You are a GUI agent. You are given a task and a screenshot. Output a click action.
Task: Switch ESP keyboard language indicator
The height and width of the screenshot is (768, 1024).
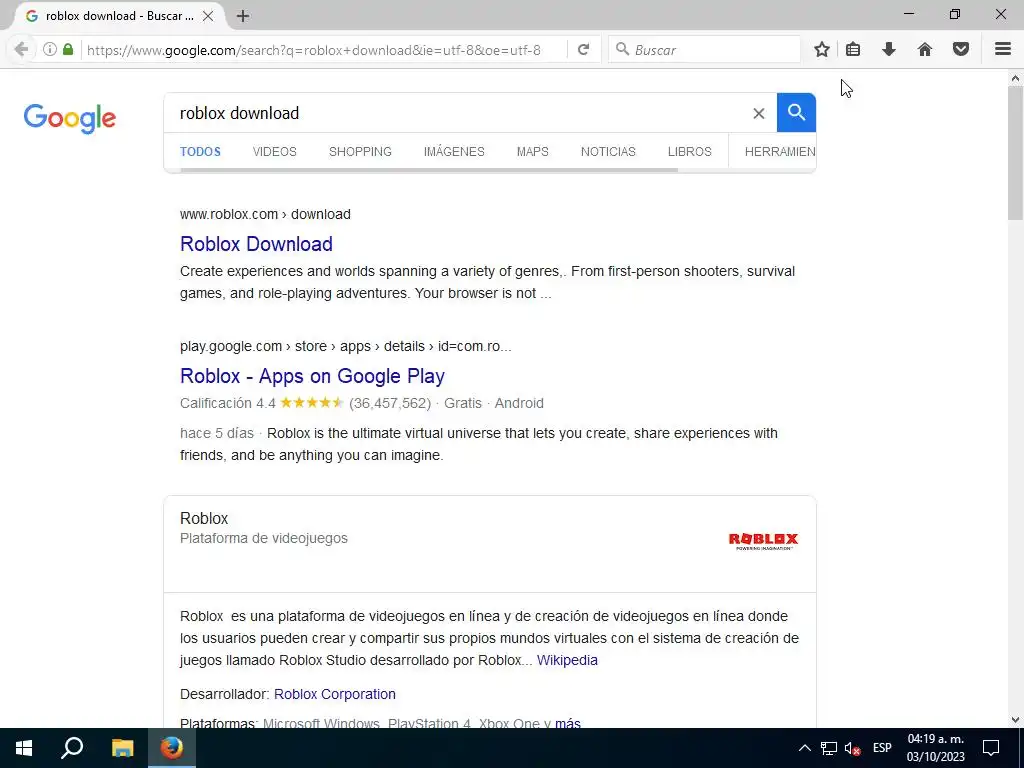(882, 748)
